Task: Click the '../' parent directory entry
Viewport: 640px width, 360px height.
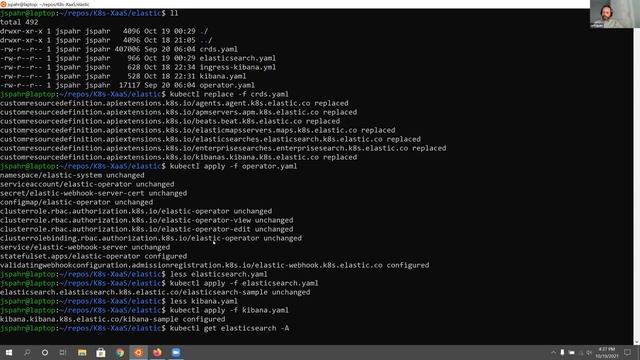Action: click(206, 40)
